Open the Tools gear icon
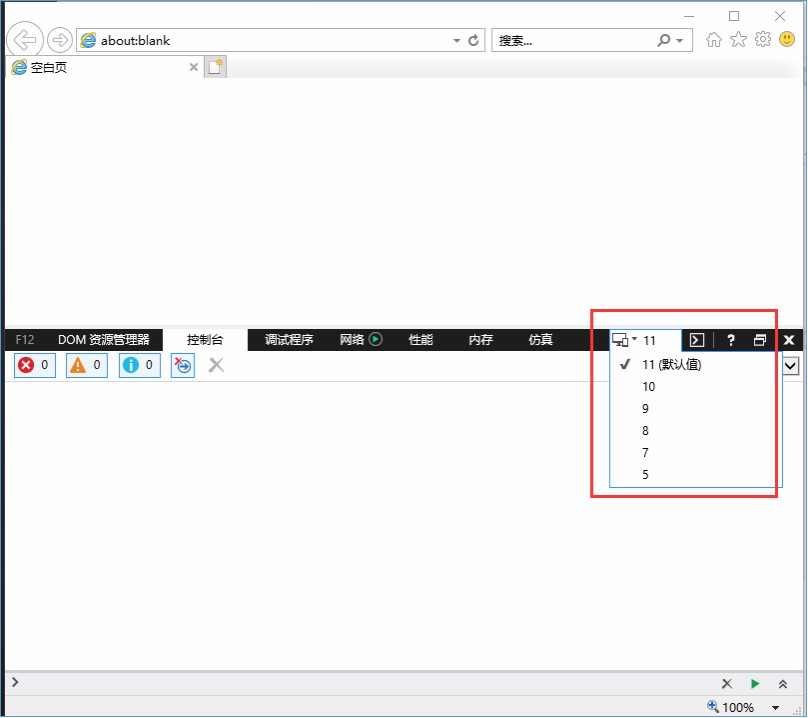The height and width of the screenshot is (718, 808). pos(763,40)
